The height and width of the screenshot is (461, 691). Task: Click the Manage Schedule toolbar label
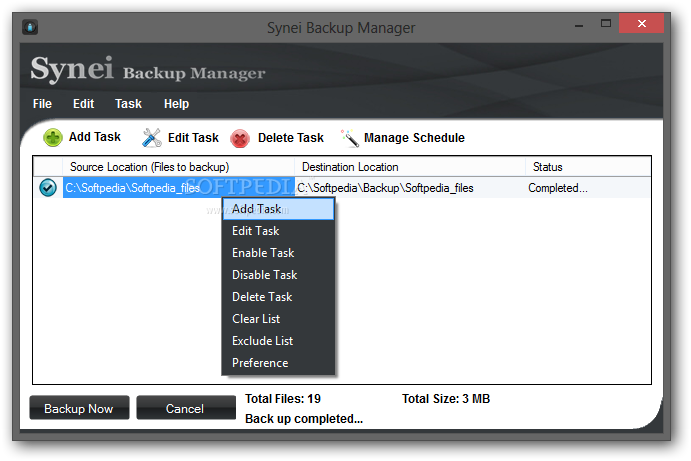pos(414,138)
